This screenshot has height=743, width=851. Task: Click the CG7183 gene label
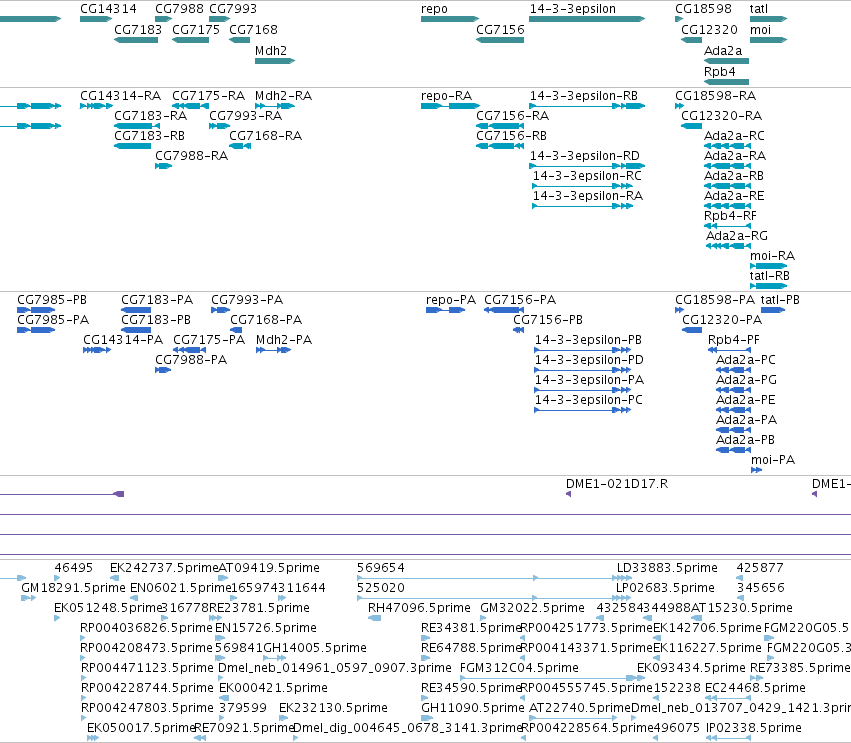coord(138,29)
